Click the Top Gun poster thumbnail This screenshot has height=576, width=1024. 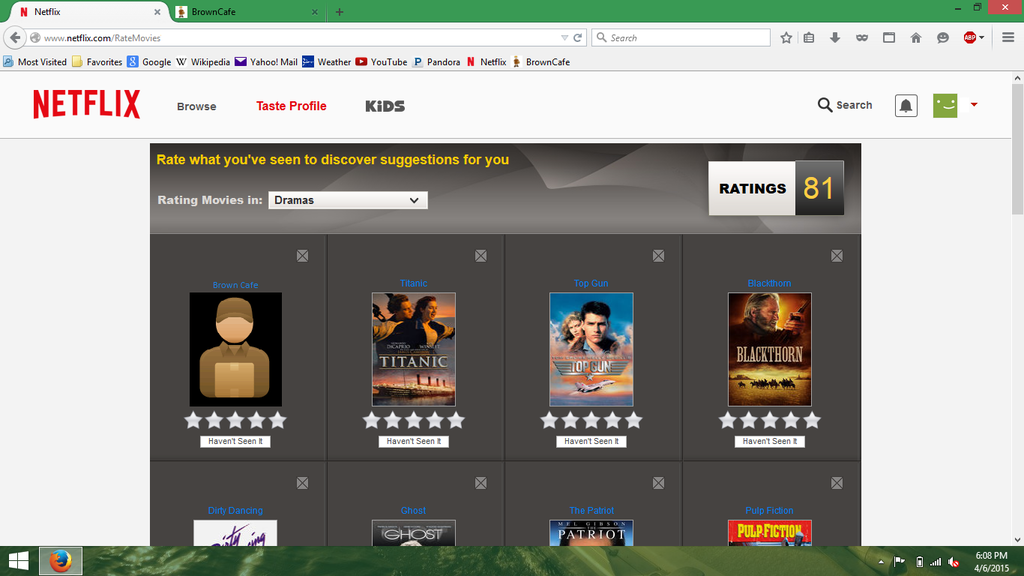[x=591, y=349]
